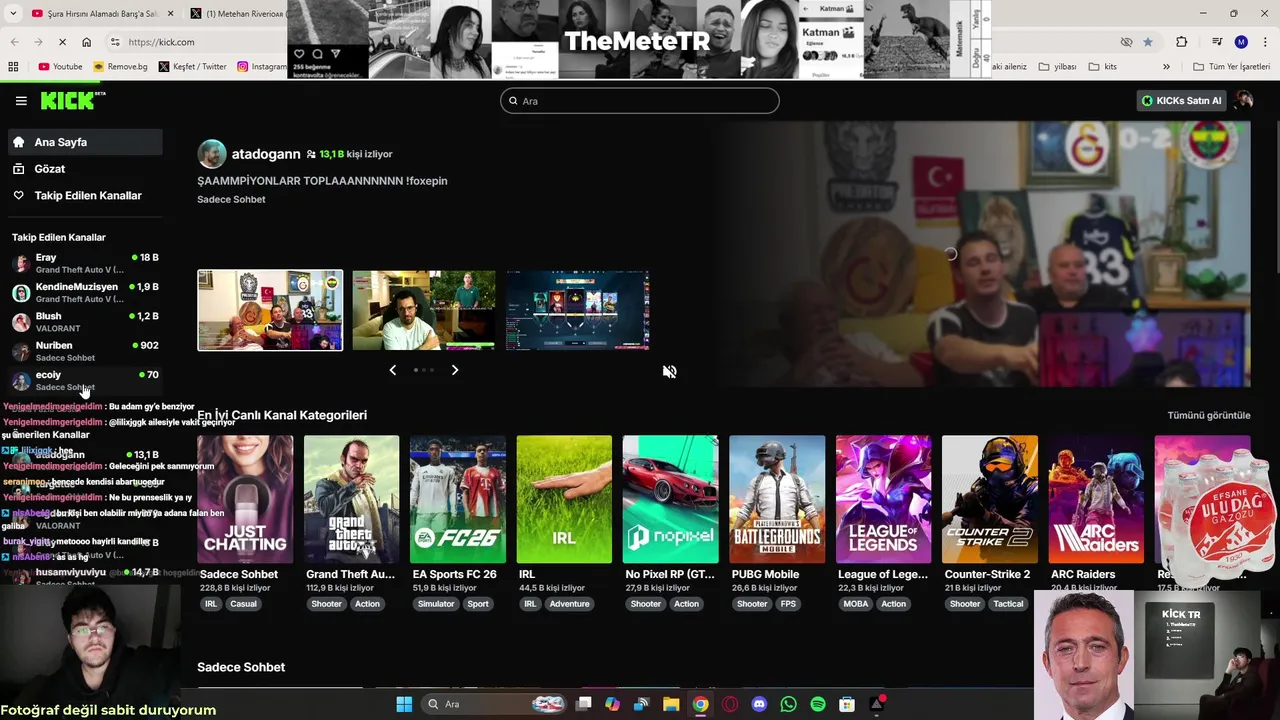Image resolution: width=1280 pixels, height=720 pixels.
Task: Open the Keşfet / Twitter bookmark
Action: [x=193, y=67]
